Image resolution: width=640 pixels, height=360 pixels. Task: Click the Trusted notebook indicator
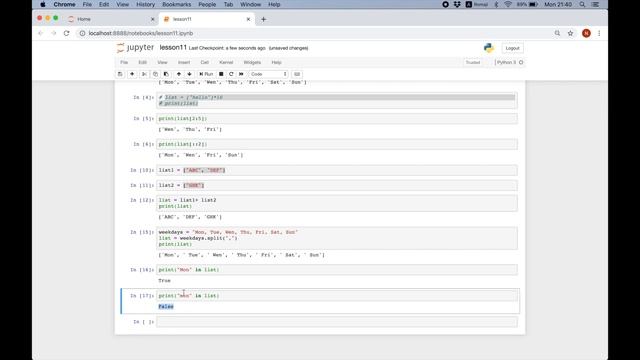pyautogui.click(x=473, y=62)
